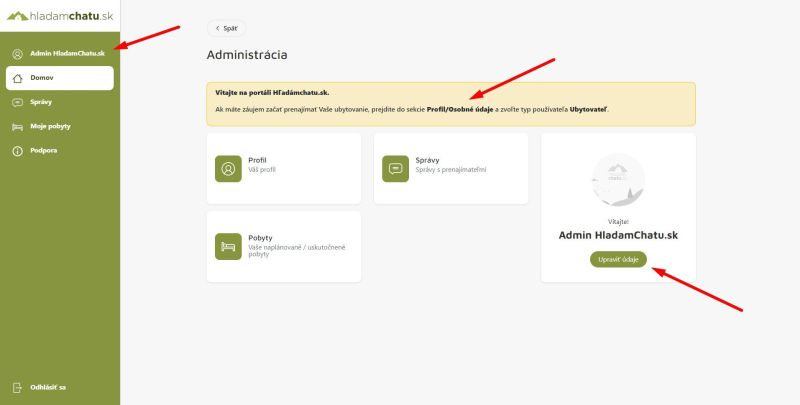
Task: Click the Domov house icon
Action: click(x=17, y=78)
